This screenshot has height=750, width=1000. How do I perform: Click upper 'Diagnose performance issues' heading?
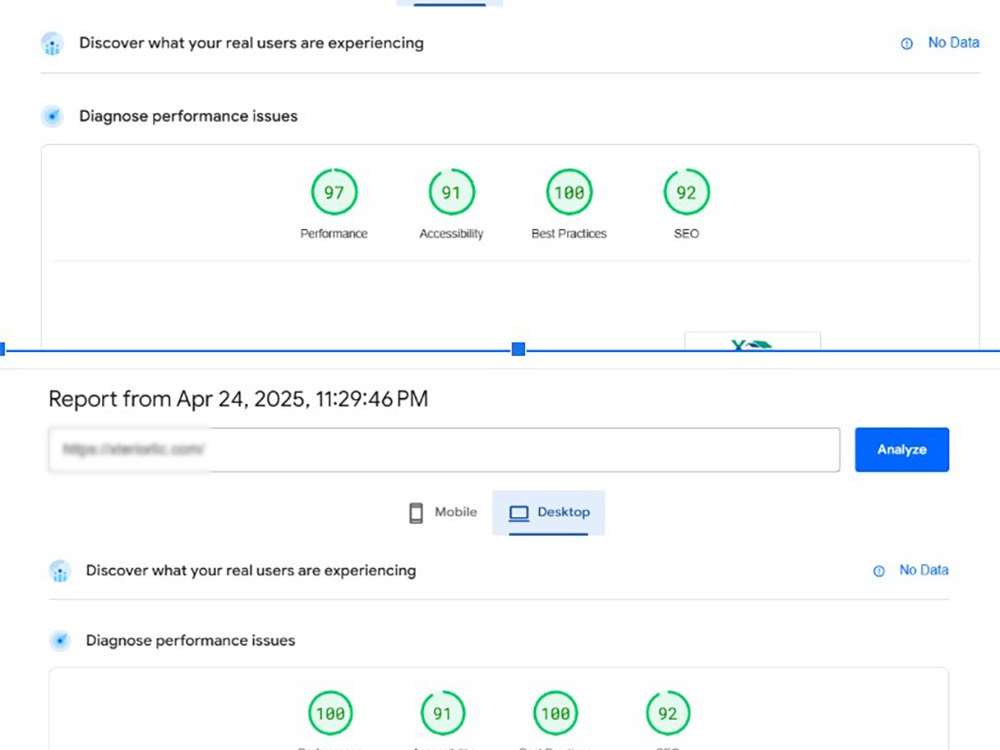pos(188,116)
